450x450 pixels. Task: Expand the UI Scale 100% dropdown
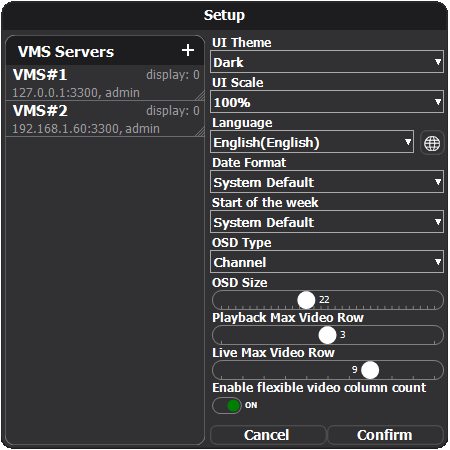coord(327,102)
